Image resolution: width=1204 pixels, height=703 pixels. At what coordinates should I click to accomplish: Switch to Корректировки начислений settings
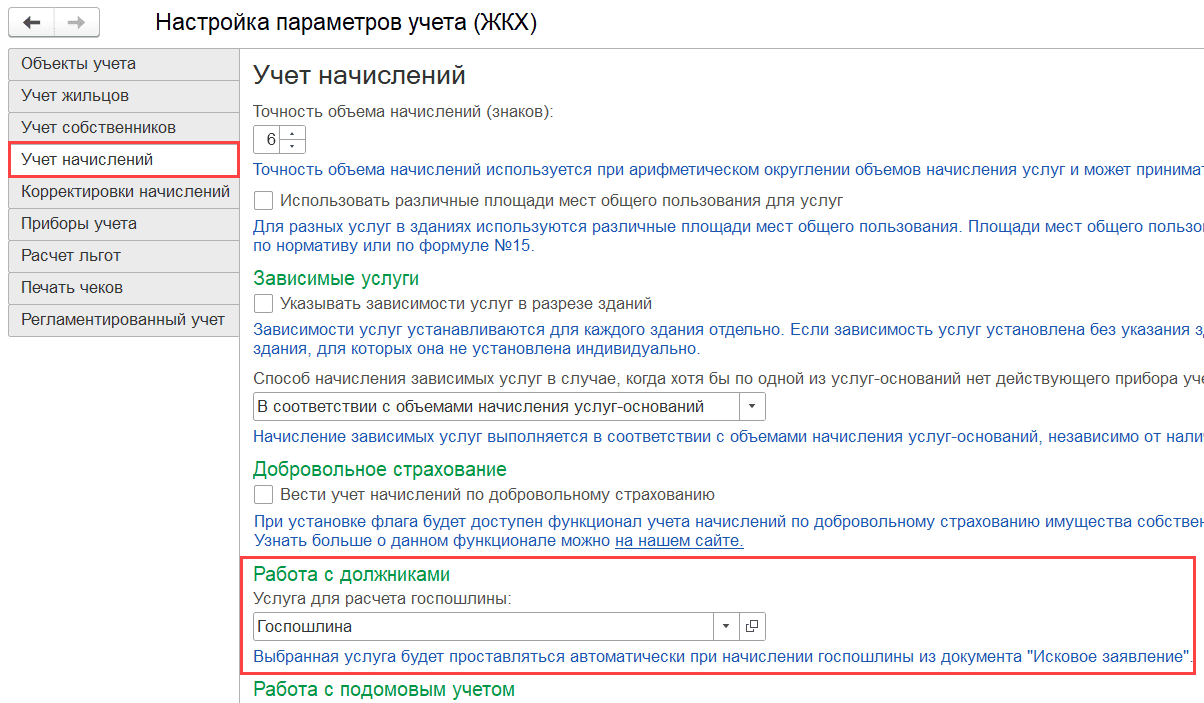coord(120,191)
